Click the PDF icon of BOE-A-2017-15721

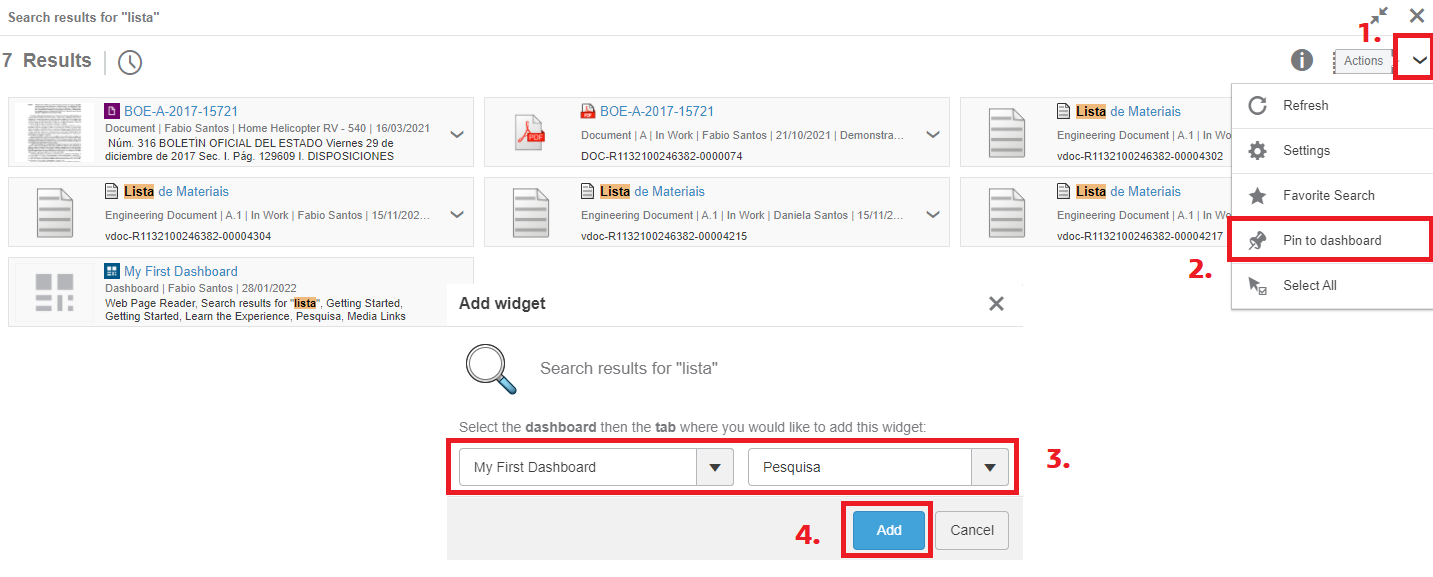tap(529, 133)
